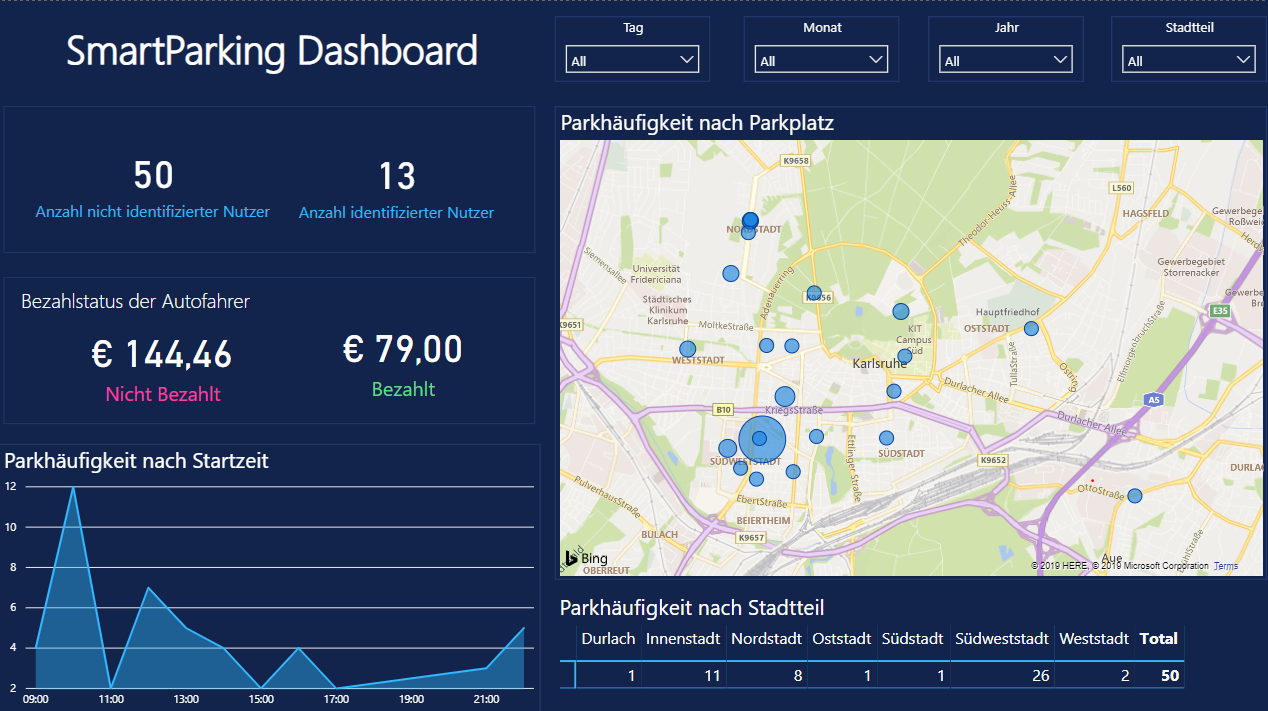Click the 19:00 x-axis label
Screen dimensions: 1268x711
[x=411, y=699]
